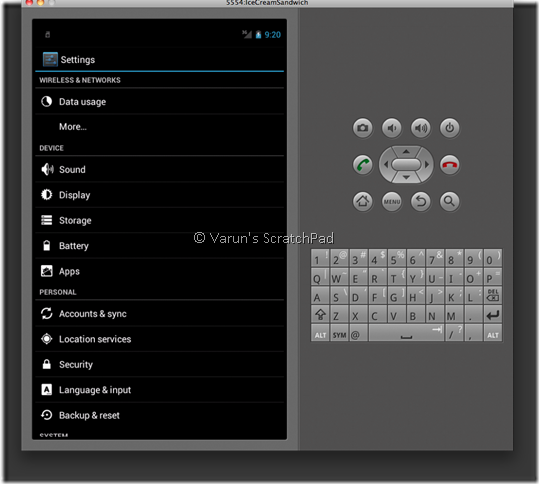The image size is (539, 484).
Task: Click the D-pad up arrow
Action: (406, 152)
